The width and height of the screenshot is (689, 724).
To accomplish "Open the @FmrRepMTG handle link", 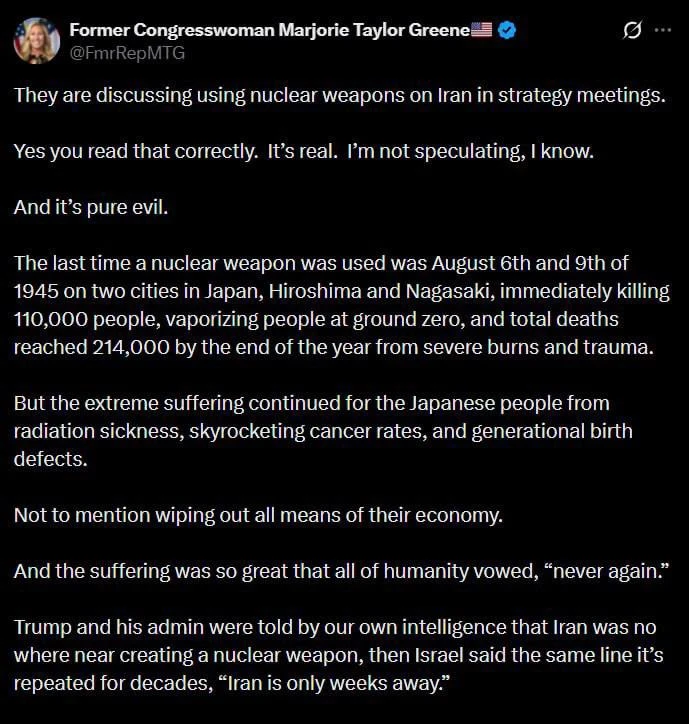I will [x=127, y=53].
